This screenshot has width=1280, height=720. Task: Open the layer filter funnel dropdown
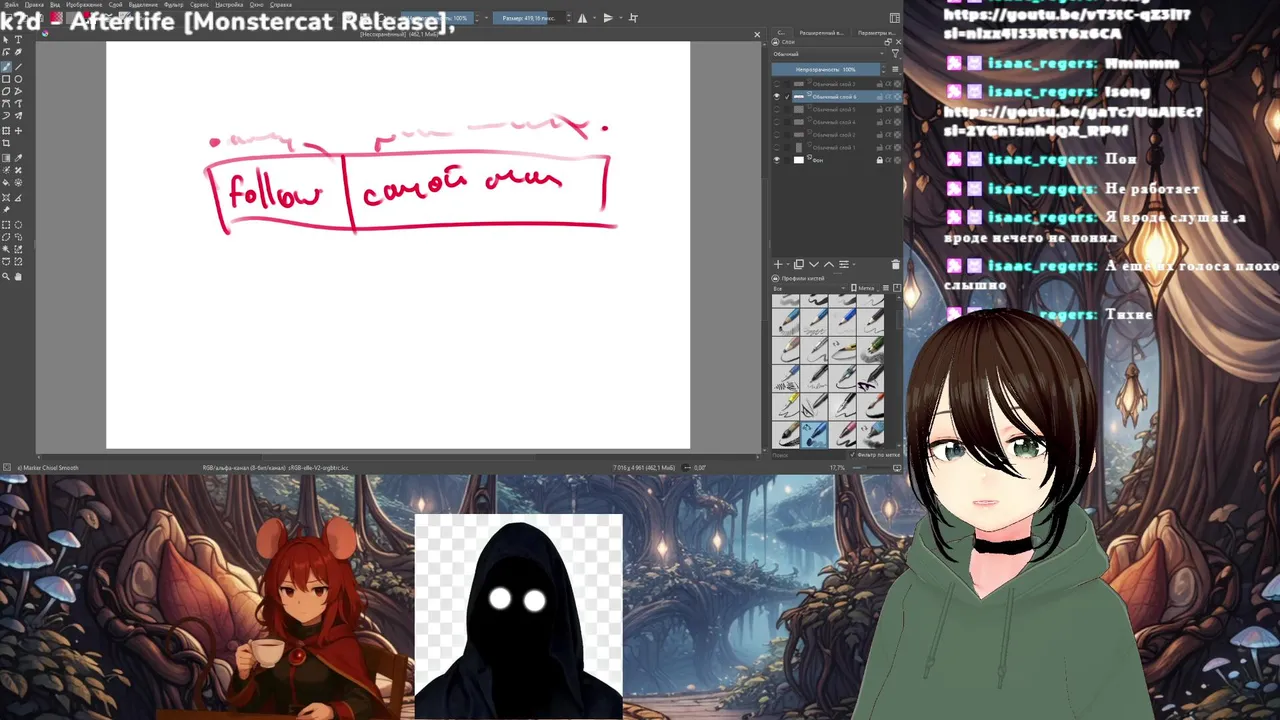pos(895,54)
